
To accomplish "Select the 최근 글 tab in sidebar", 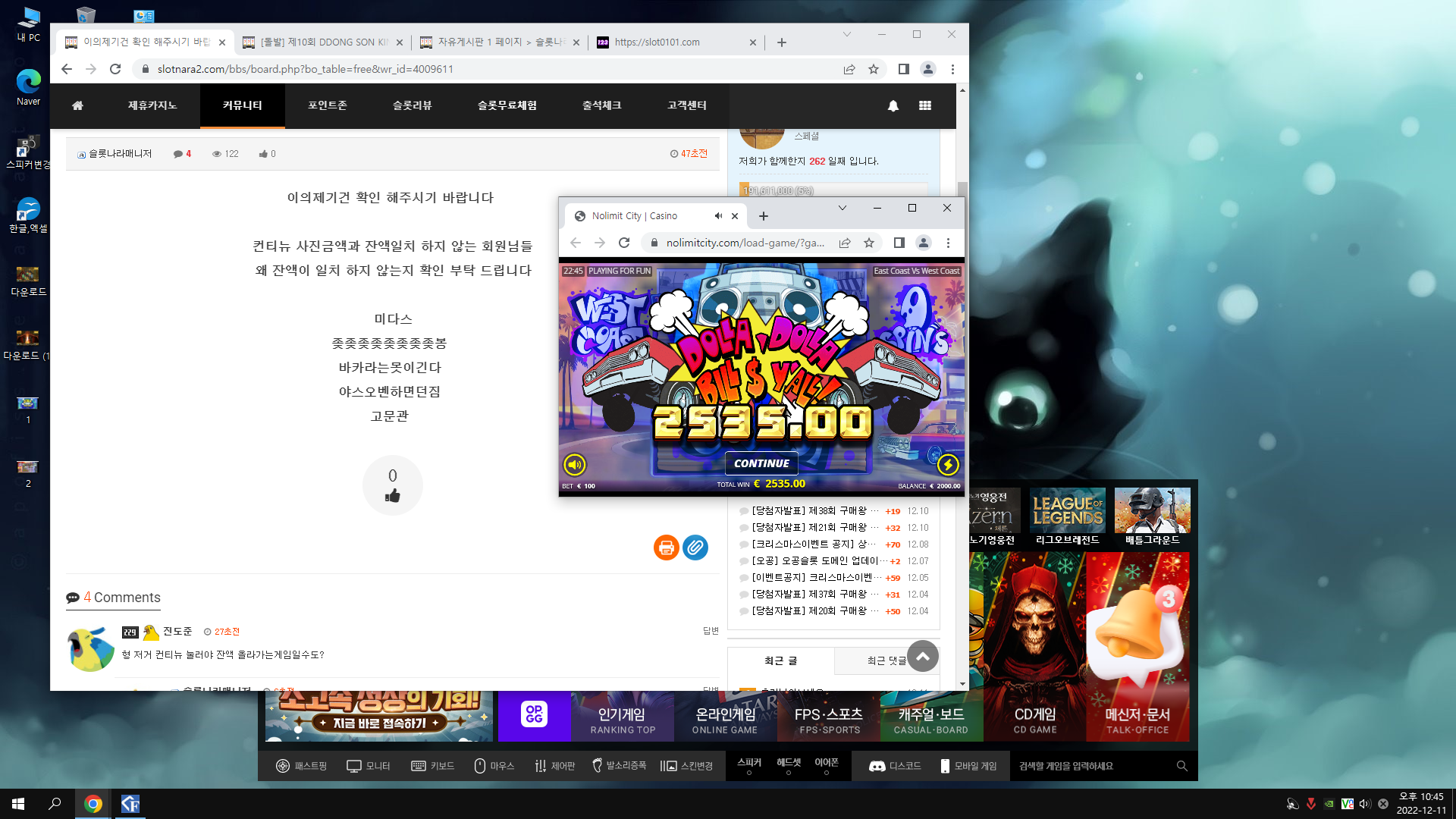I will (x=781, y=661).
